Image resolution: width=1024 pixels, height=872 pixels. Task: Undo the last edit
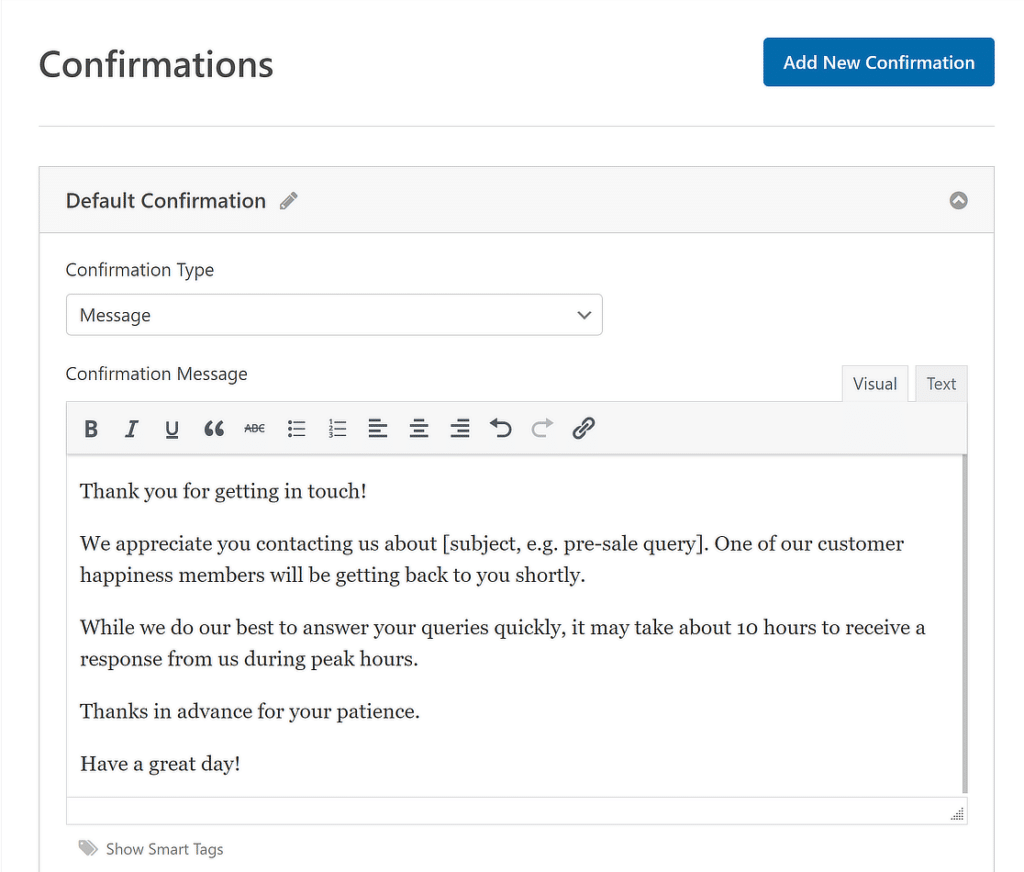click(500, 428)
